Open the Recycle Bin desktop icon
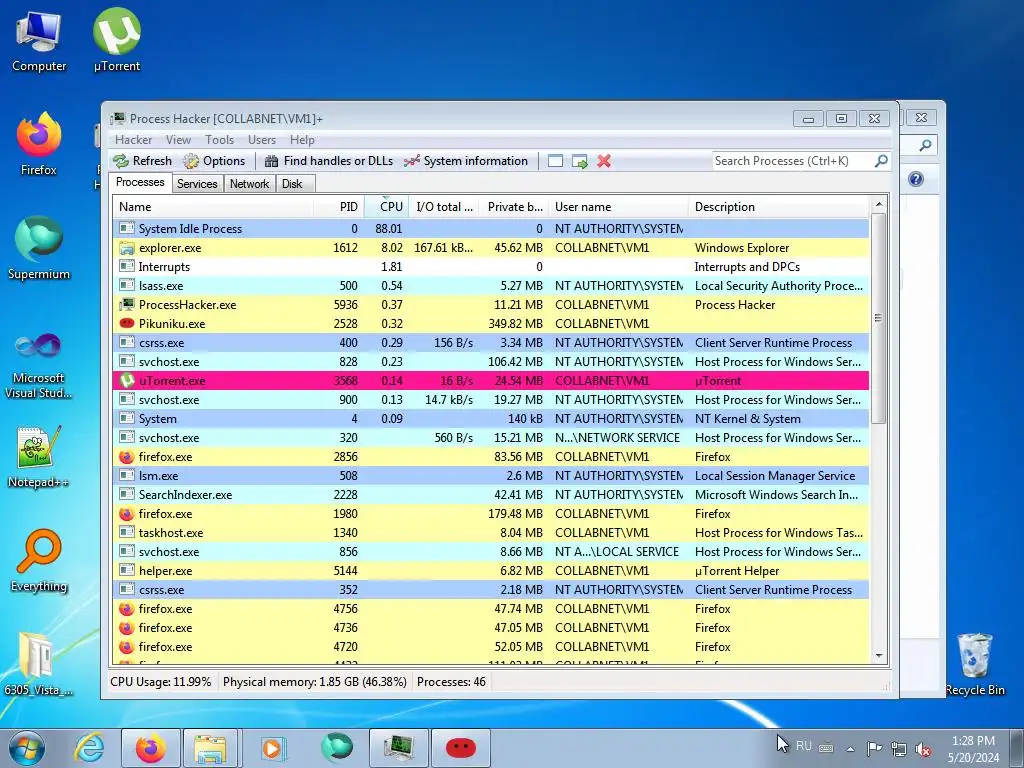Image resolution: width=1024 pixels, height=768 pixels. (974, 664)
